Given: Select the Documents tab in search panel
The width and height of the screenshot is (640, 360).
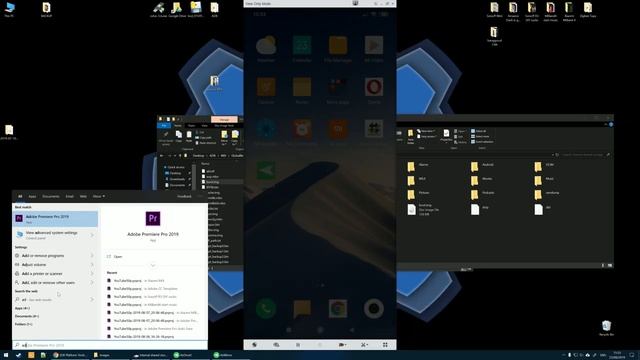Looking at the screenshot, I should [x=51, y=196].
